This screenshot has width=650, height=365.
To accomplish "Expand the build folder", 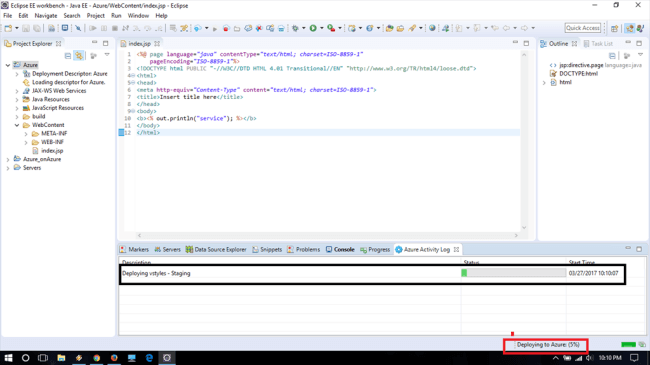I will click(17, 117).
